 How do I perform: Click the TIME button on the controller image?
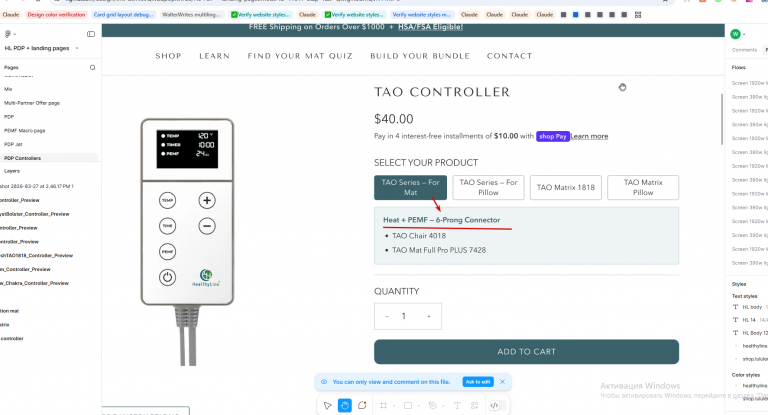coord(168,226)
